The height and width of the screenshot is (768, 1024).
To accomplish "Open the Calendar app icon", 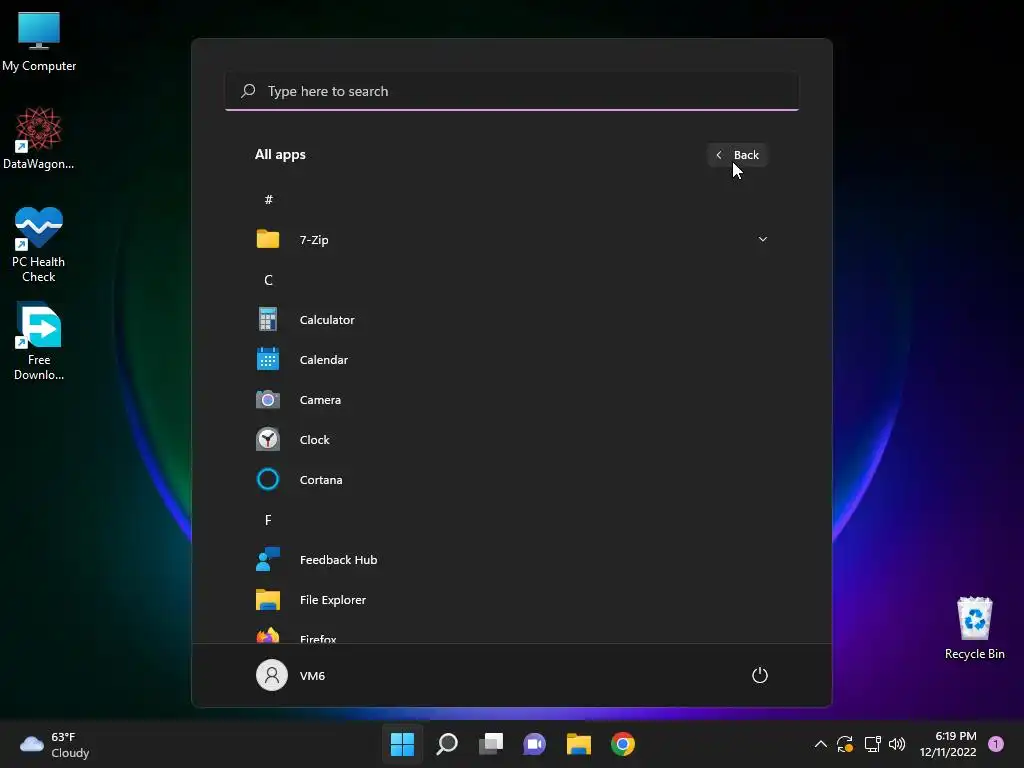I will (268, 359).
